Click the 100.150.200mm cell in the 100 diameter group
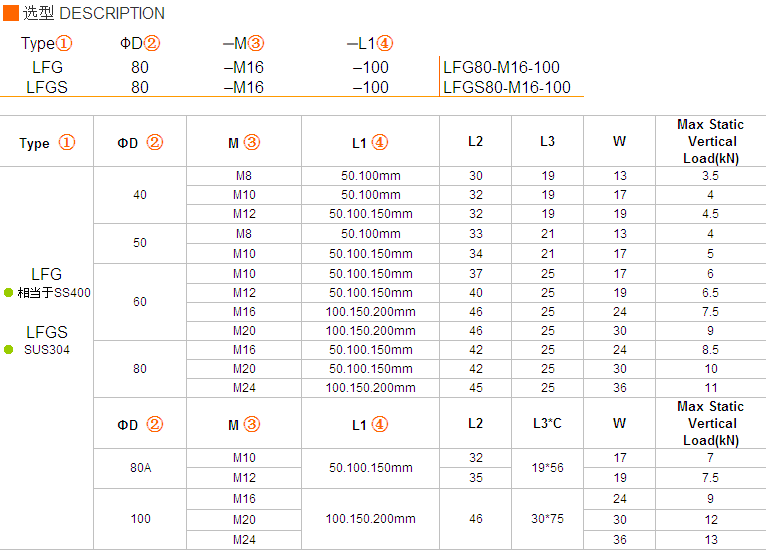This screenshot has width=771, height=553. click(x=370, y=519)
